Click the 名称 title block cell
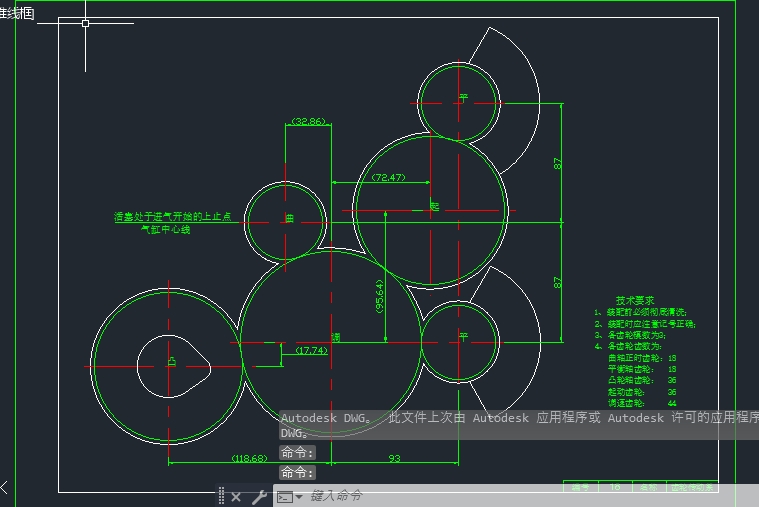Screen dimensions: 759x507 click(649, 487)
